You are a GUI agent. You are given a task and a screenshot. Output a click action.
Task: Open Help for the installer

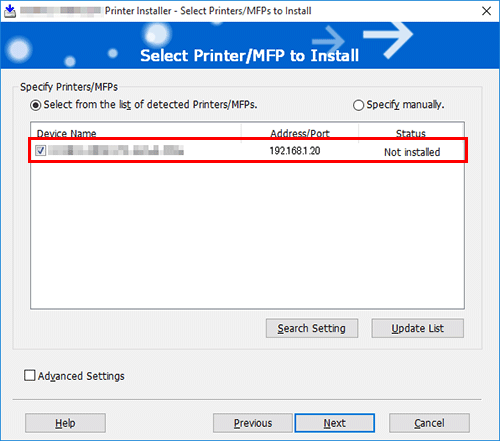pyautogui.click(x=65, y=423)
